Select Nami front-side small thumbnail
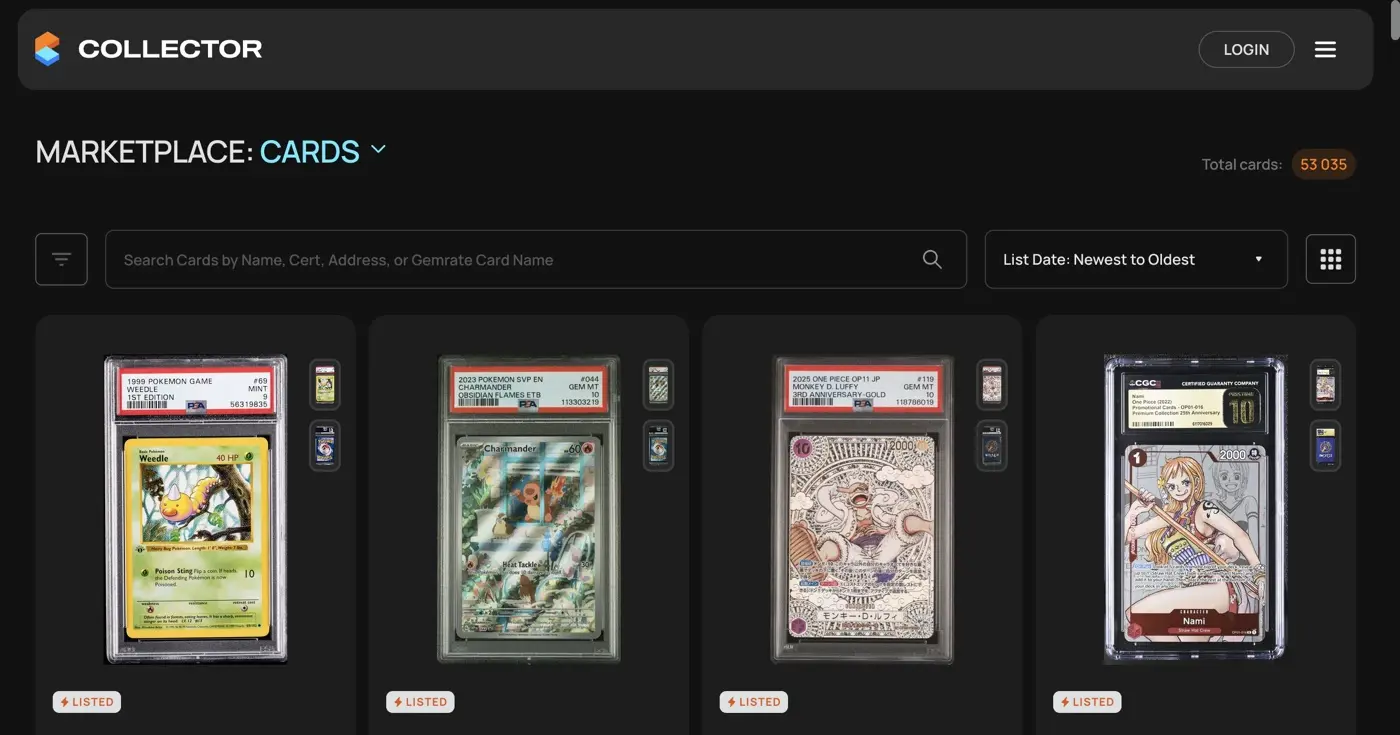 [x=1325, y=385]
